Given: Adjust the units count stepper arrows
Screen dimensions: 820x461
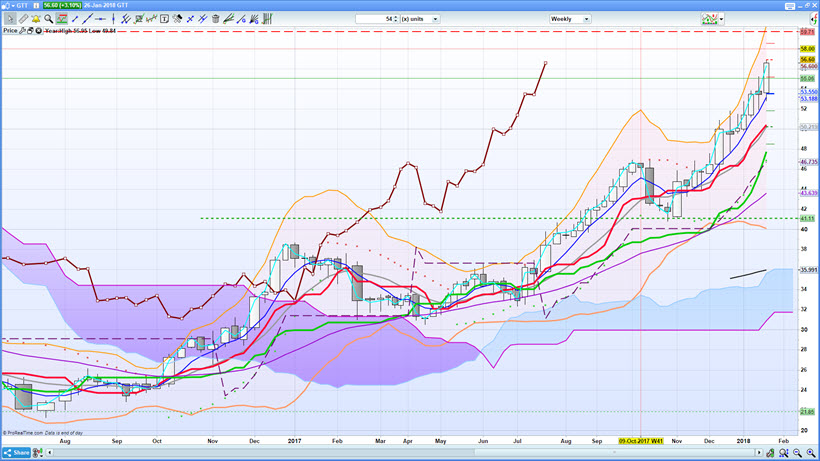Looking at the screenshot, I should point(396,19).
